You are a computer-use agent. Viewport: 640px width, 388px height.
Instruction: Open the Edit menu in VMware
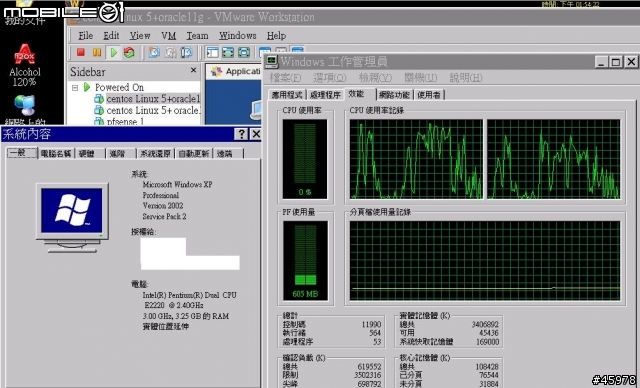111,35
